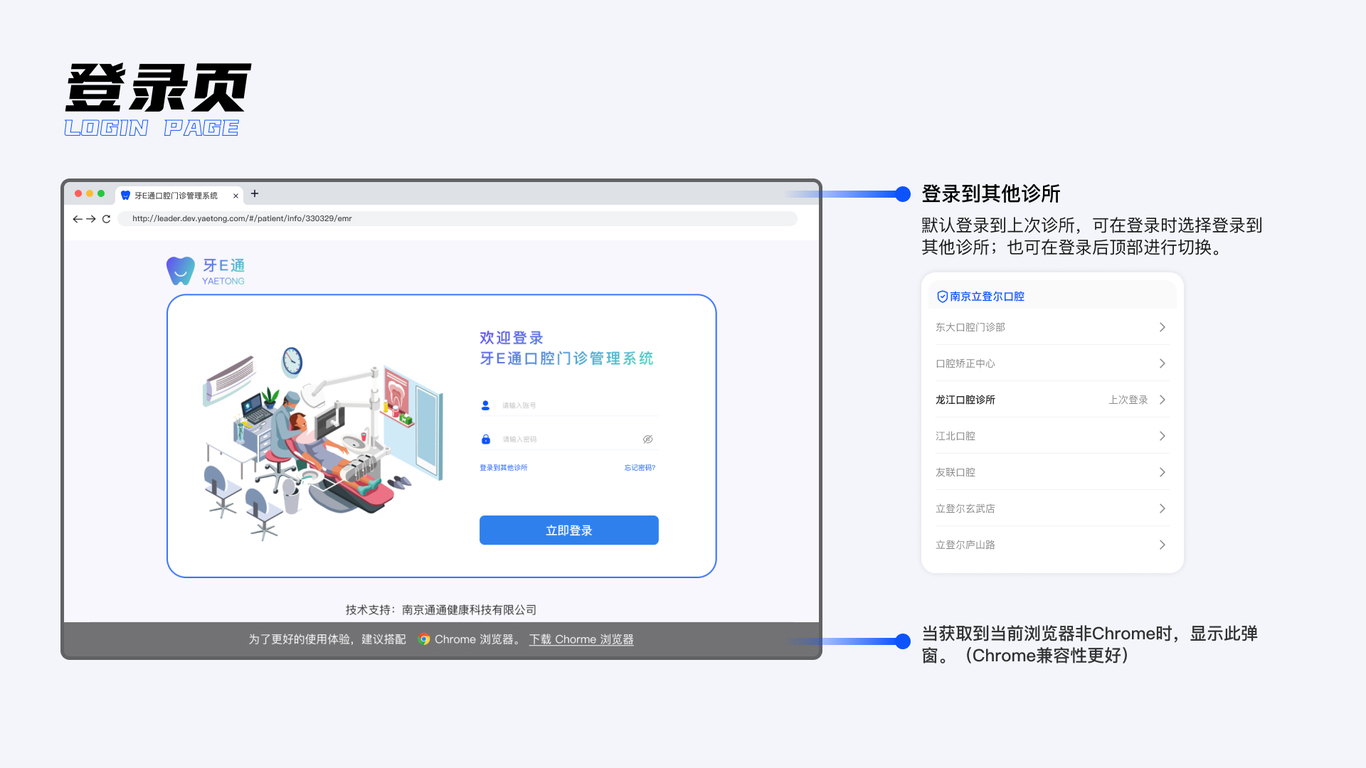1366x768 pixels.
Task: Select 龙江口腔诊所 clinic row
Action: tap(1052, 399)
